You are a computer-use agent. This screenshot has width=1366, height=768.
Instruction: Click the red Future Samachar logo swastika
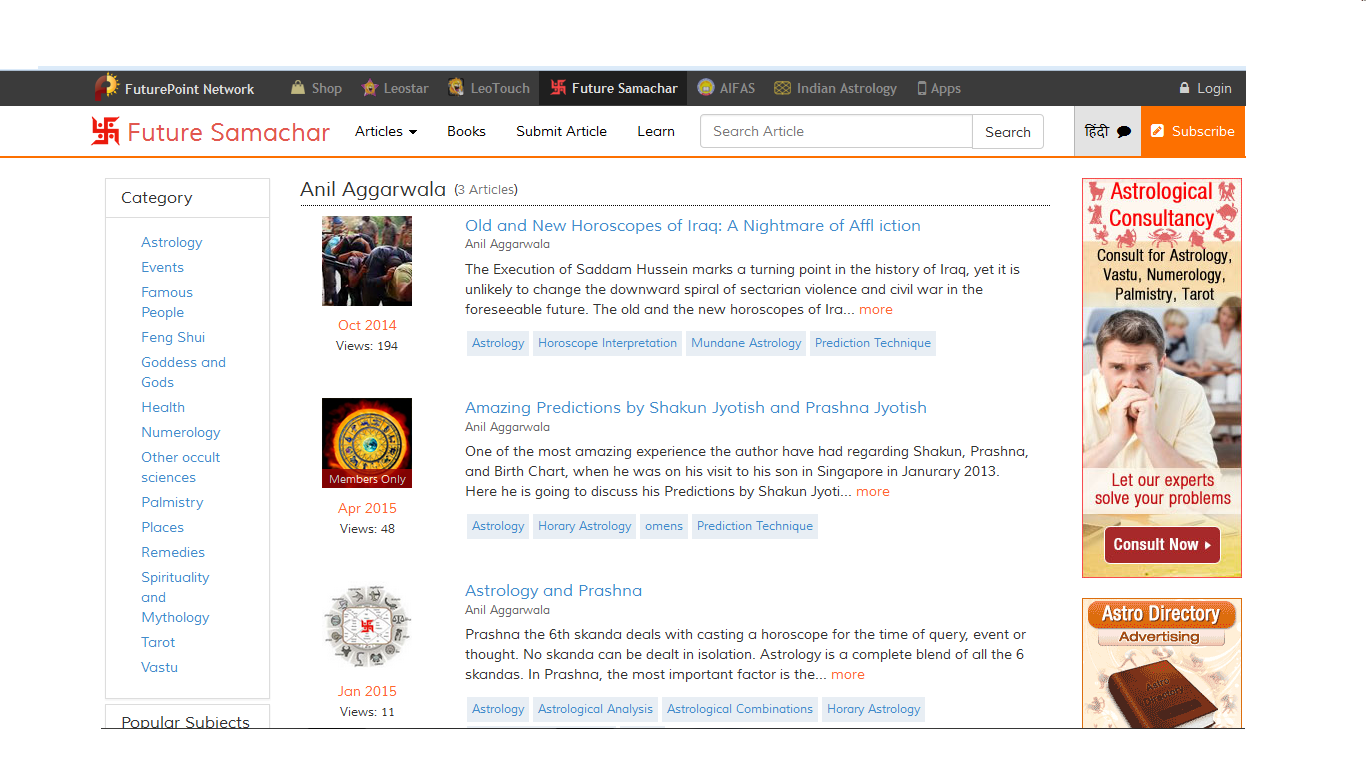coord(105,131)
